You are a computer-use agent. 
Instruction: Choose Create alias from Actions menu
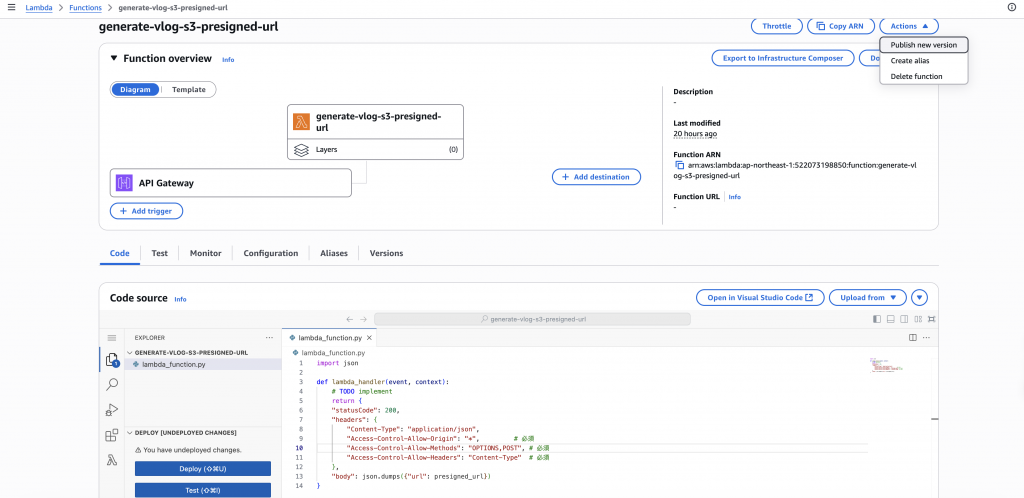click(x=923, y=61)
